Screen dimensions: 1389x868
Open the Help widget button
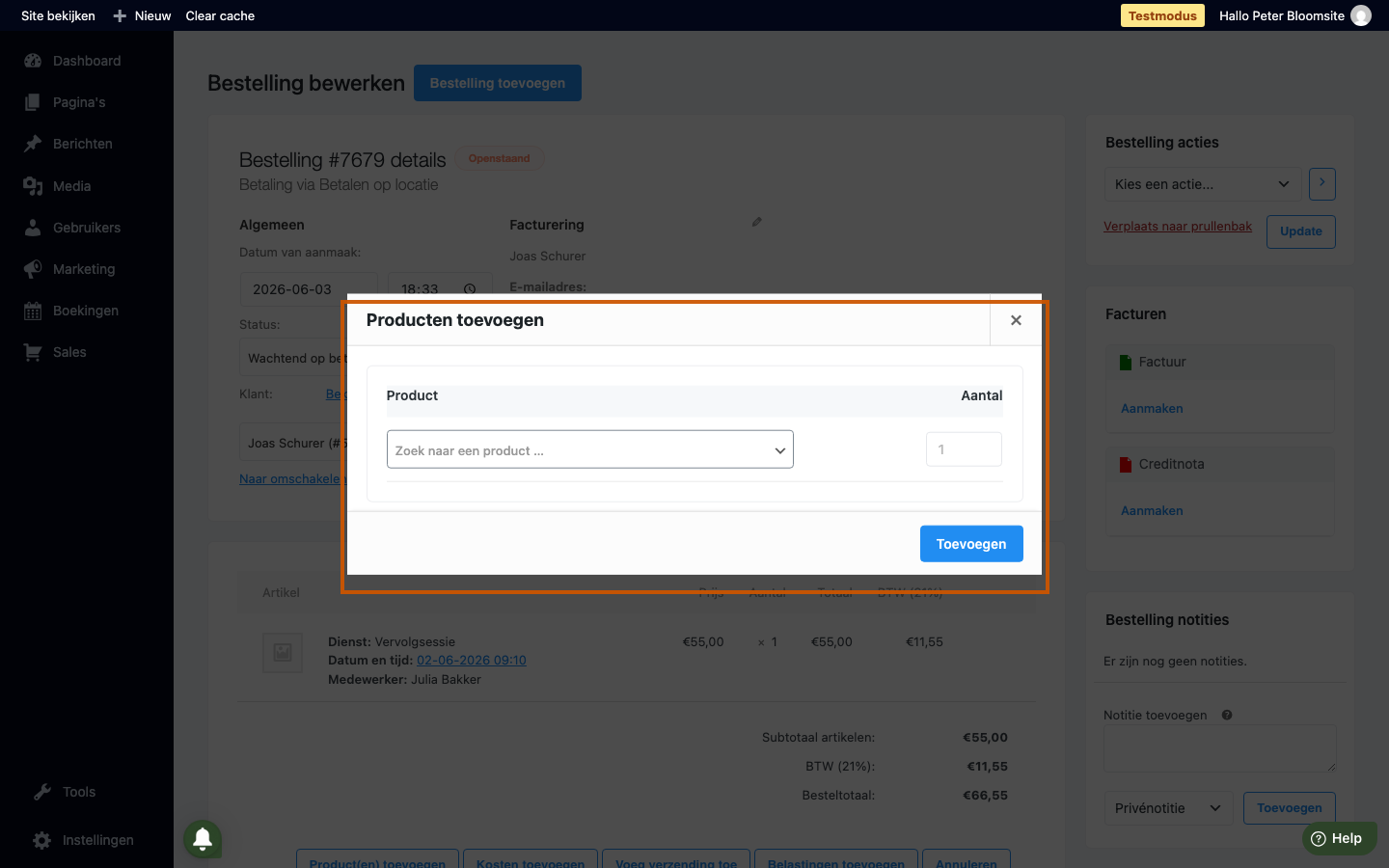1340,838
